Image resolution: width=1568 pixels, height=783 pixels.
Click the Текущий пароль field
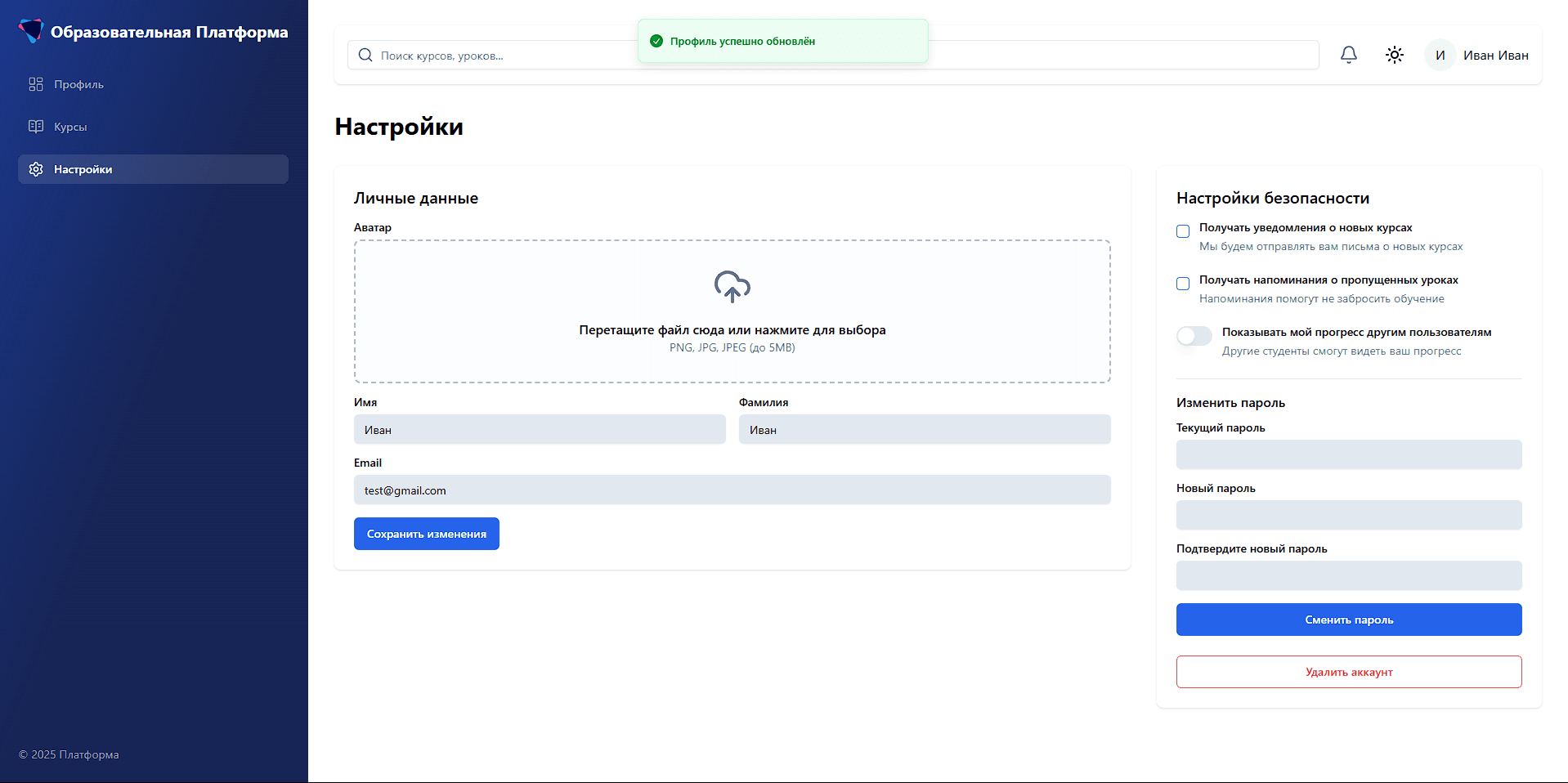click(1348, 454)
